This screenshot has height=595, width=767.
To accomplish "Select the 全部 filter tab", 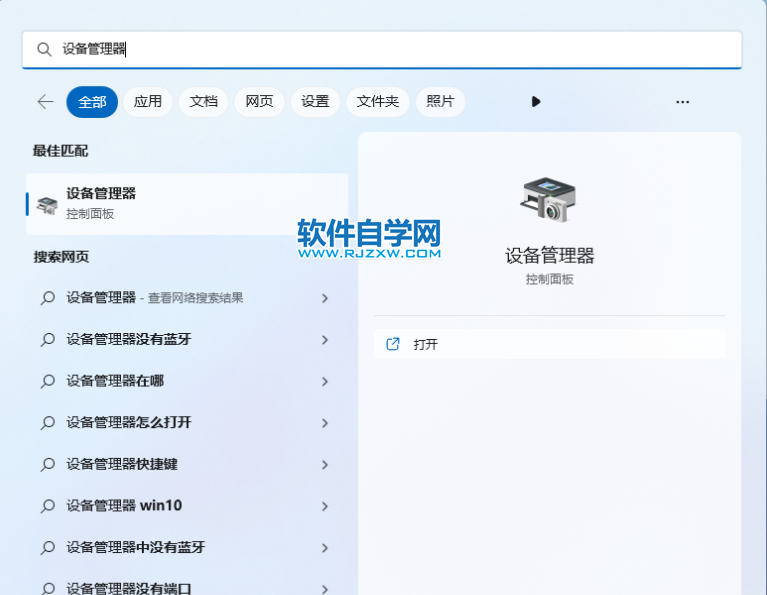I will point(92,102).
